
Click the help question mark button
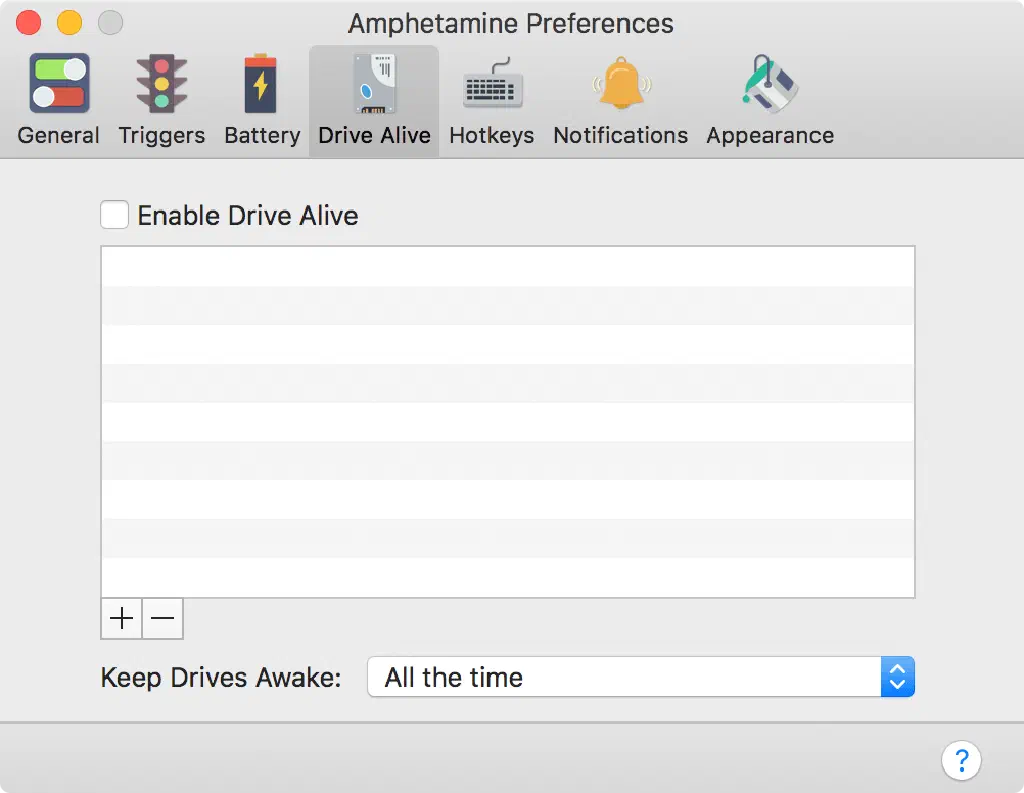click(961, 759)
